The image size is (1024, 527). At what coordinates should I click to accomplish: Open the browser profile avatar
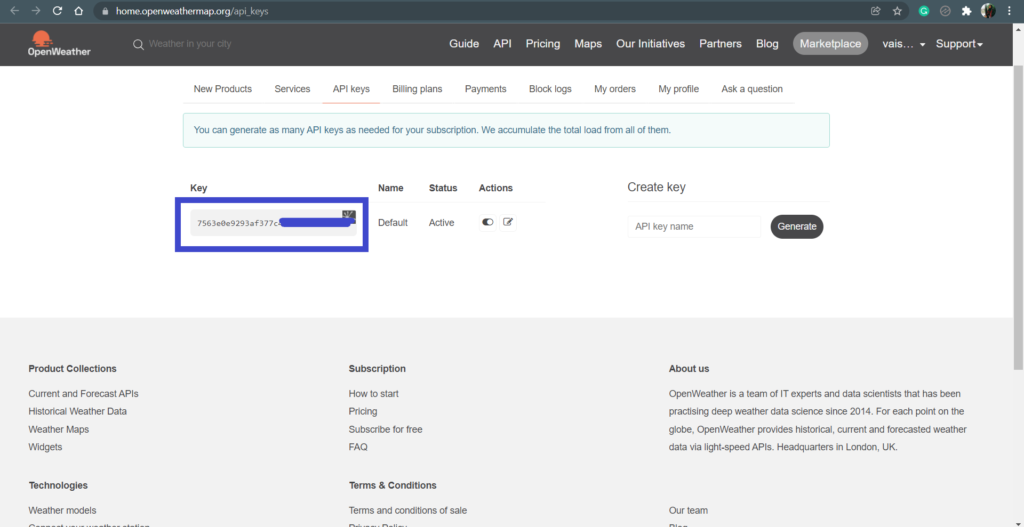click(x=988, y=11)
